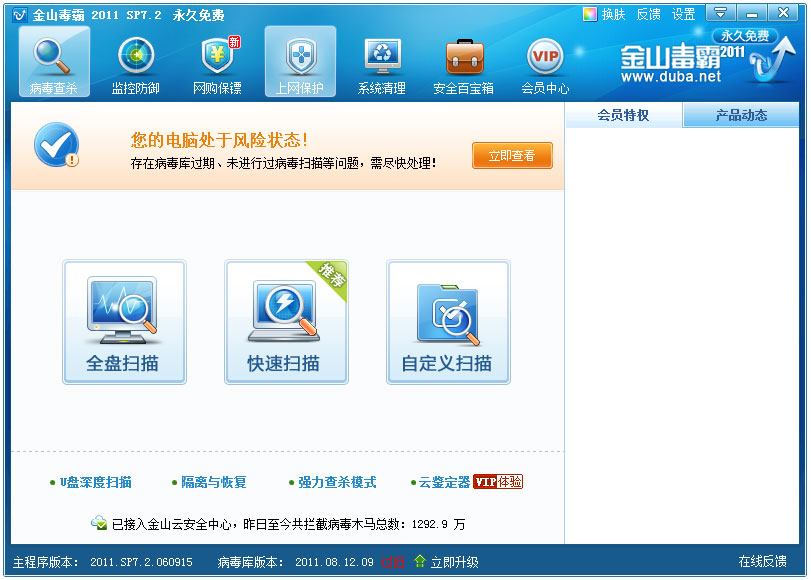Open the 强力查杀模式 link
This screenshot has width=811, height=580.
pos(337,482)
